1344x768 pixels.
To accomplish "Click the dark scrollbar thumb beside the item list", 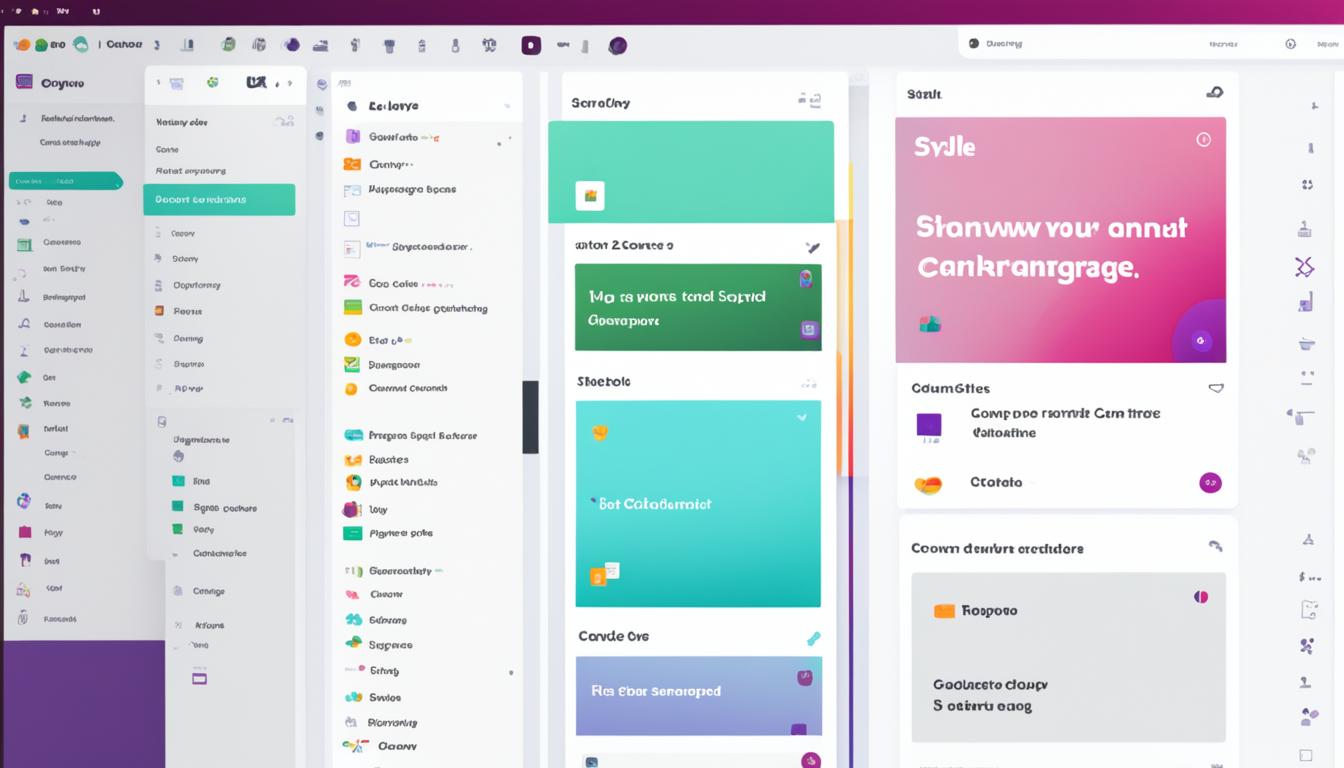I will pyautogui.click(x=530, y=417).
